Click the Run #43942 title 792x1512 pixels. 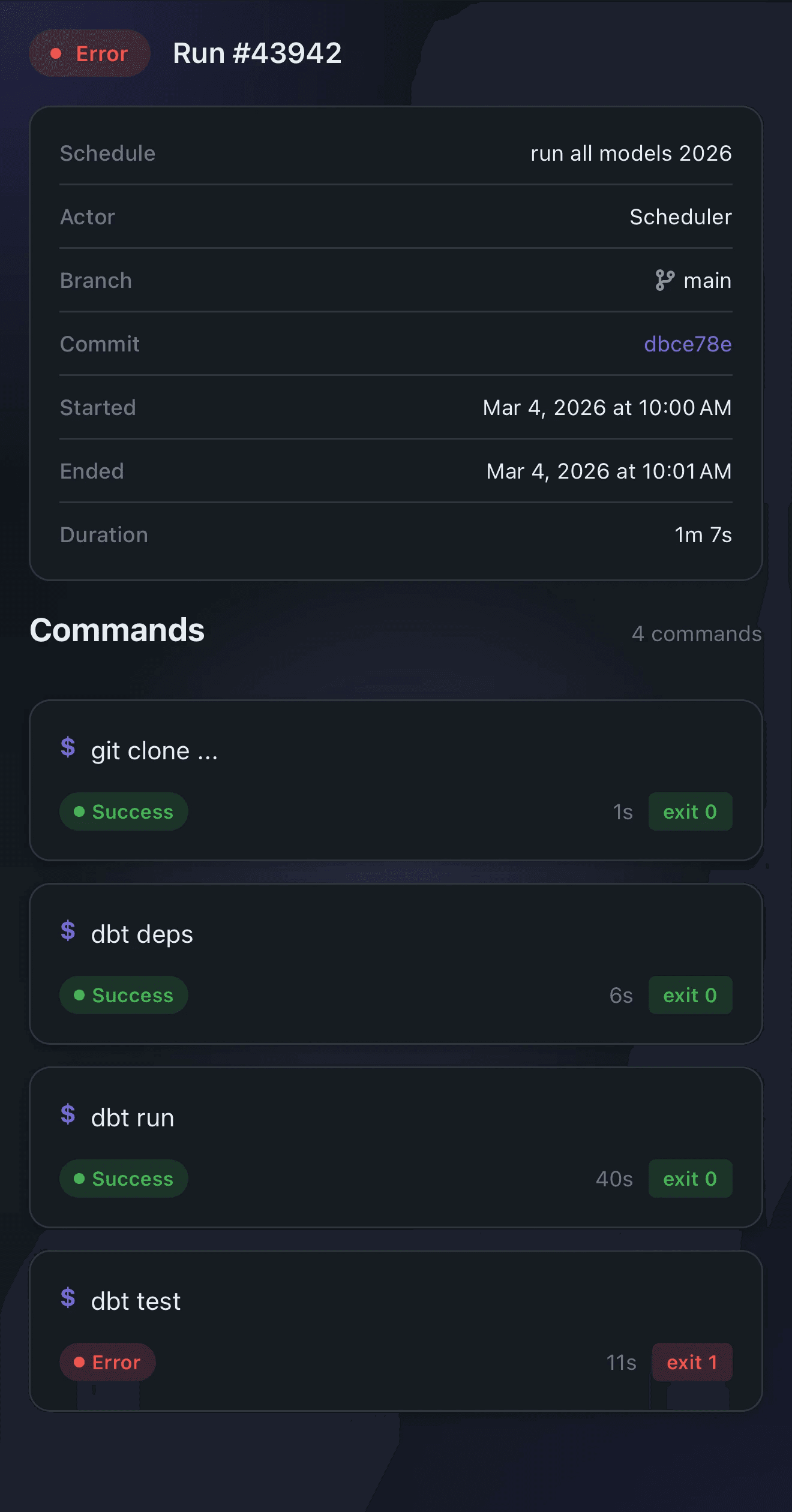tap(258, 53)
